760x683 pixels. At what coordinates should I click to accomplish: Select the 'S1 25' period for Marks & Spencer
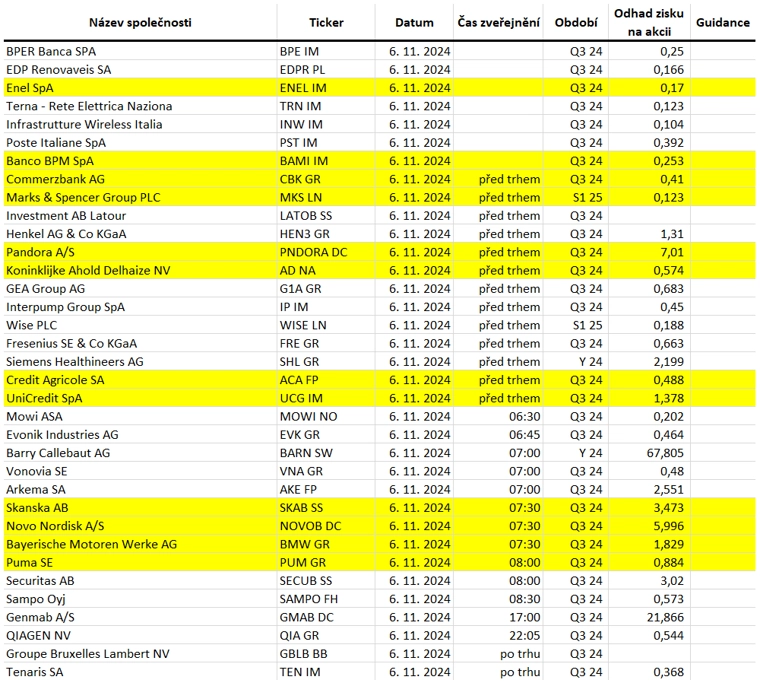pyautogui.click(x=587, y=198)
